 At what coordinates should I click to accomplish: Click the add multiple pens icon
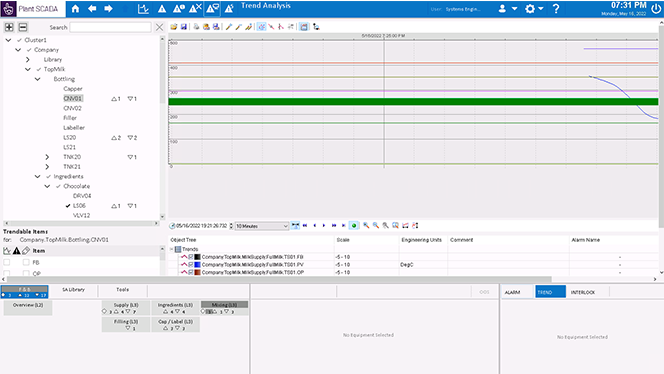[249, 27]
